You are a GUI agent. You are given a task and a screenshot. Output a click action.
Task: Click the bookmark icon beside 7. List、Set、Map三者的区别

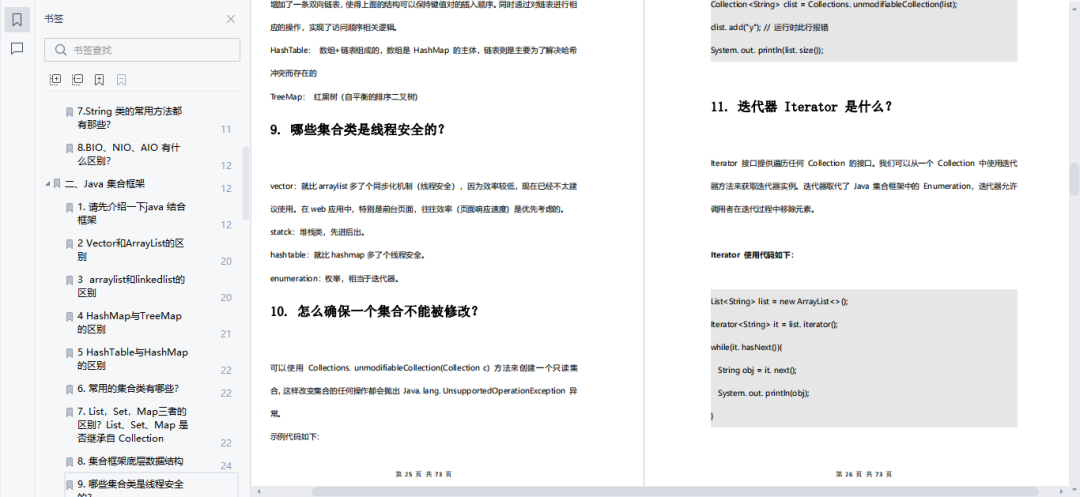tap(70, 412)
